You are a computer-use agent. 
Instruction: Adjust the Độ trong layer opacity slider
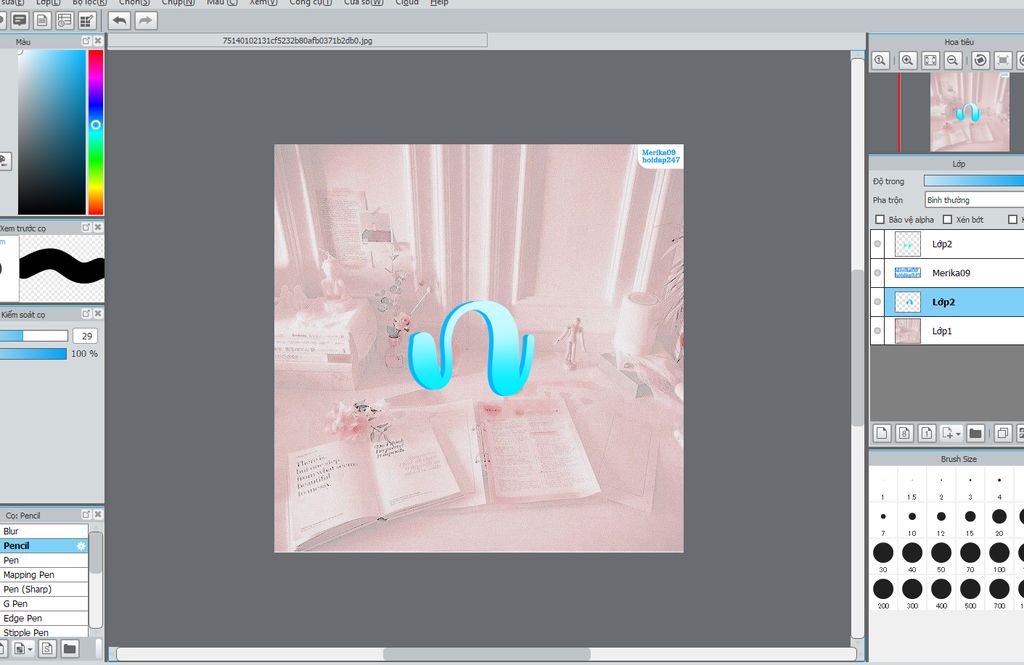click(974, 181)
